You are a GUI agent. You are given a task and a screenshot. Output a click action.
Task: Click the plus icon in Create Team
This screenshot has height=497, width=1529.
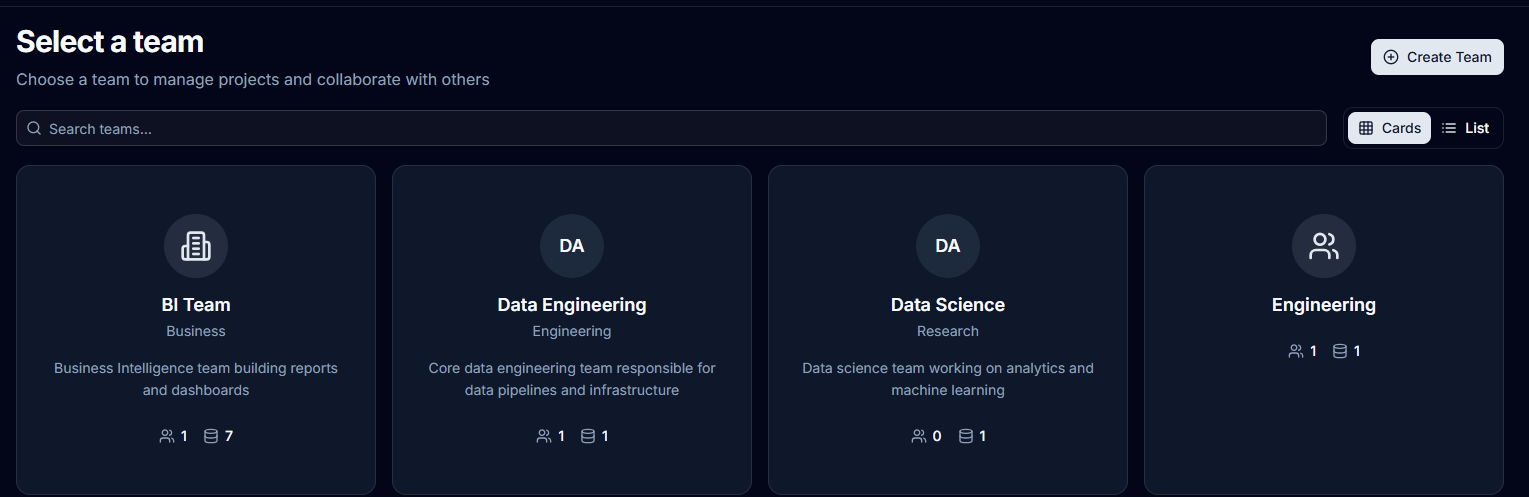tap(1391, 57)
